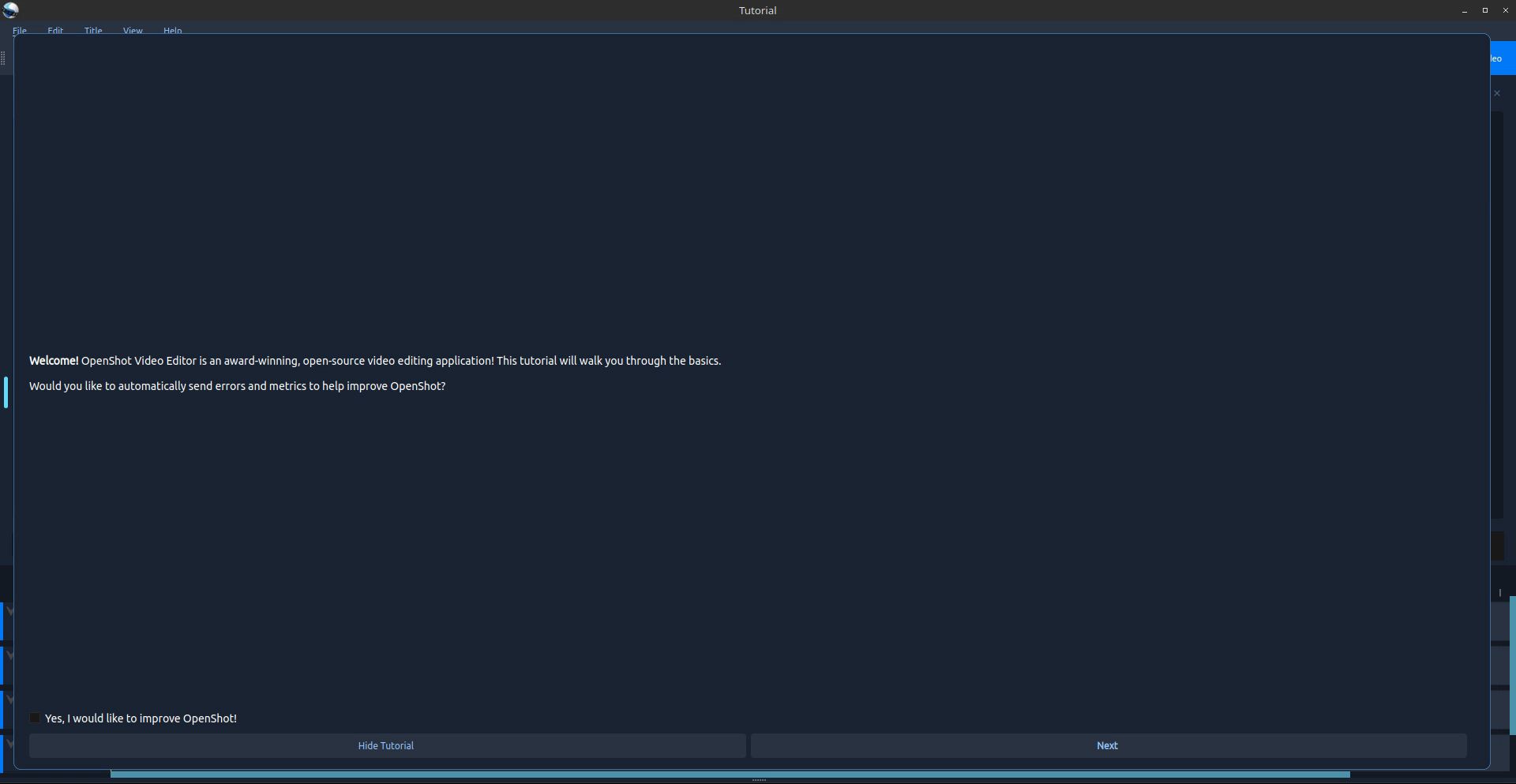Open the Edit menu
The image size is (1516, 784).
[x=55, y=30]
